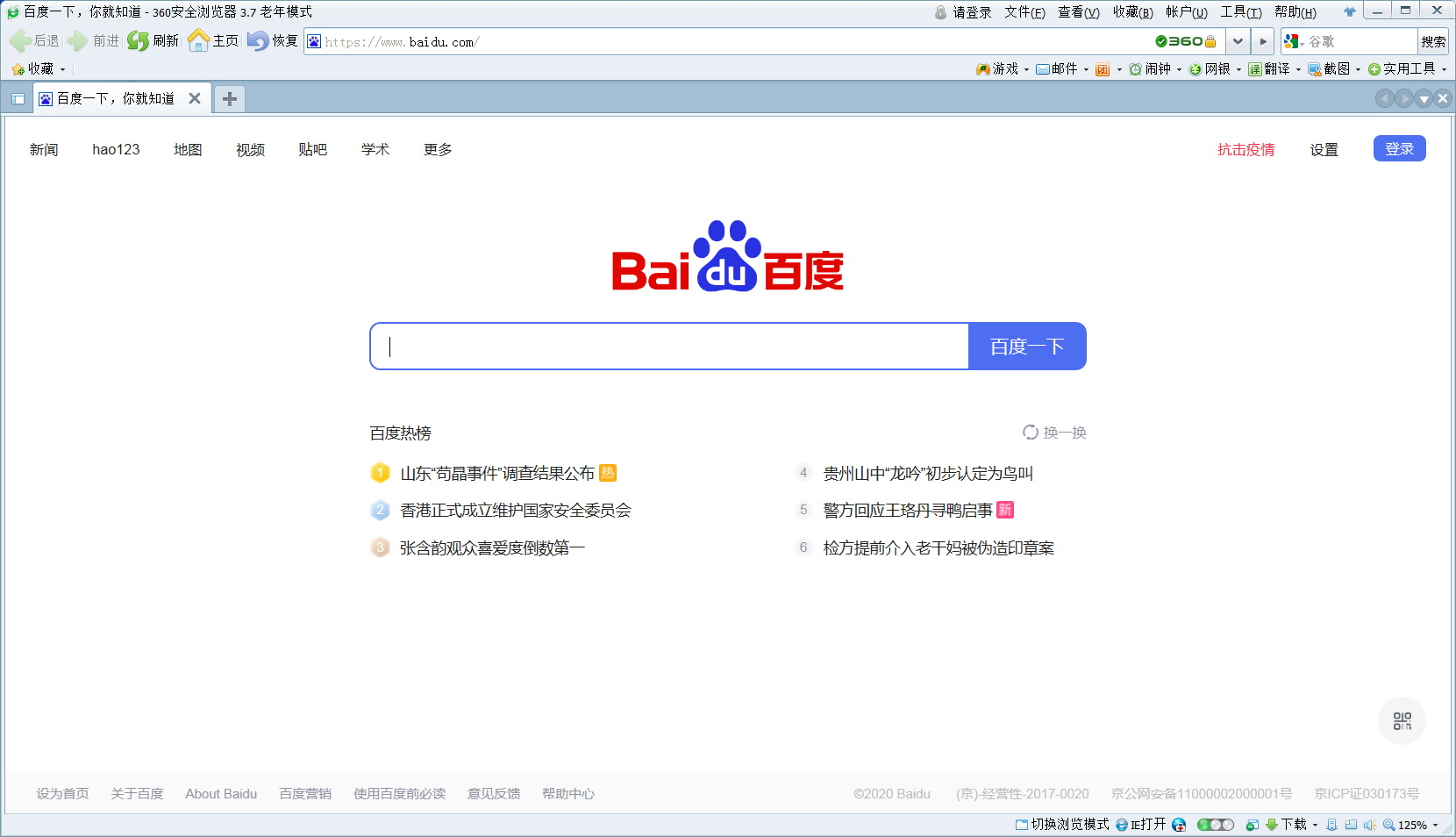
Task: Click the 游戏 games toolbar icon
Action: (x=983, y=69)
